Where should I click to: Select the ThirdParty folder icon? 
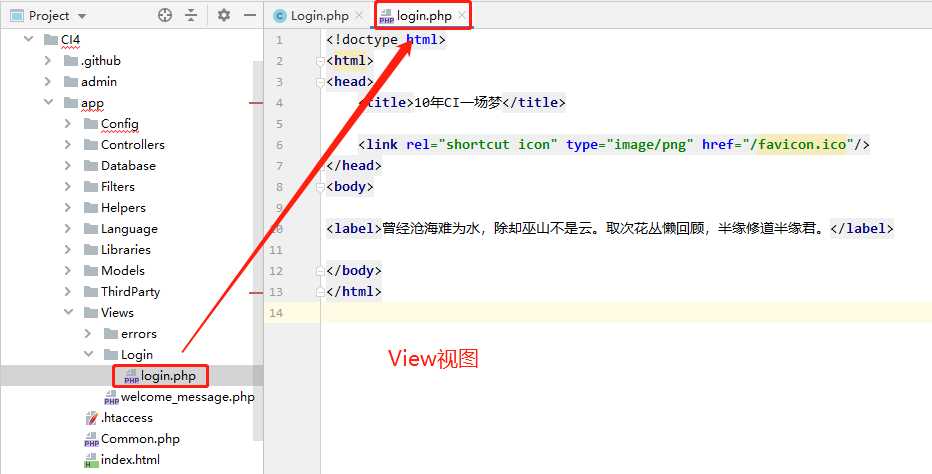pyautogui.click(x=91, y=291)
